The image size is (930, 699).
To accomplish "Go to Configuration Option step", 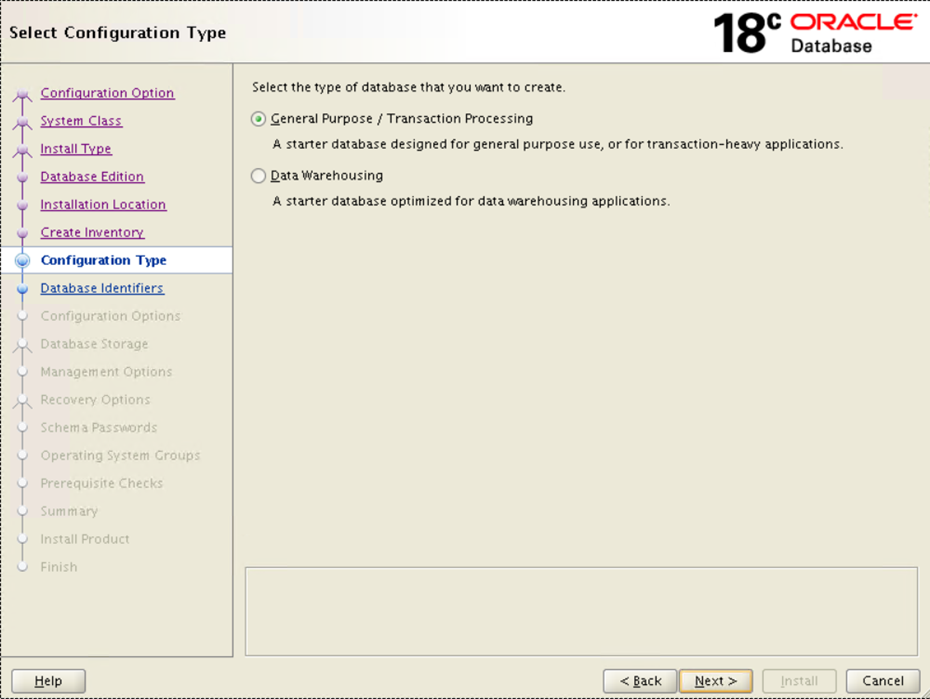I will (x=107, y=93).
